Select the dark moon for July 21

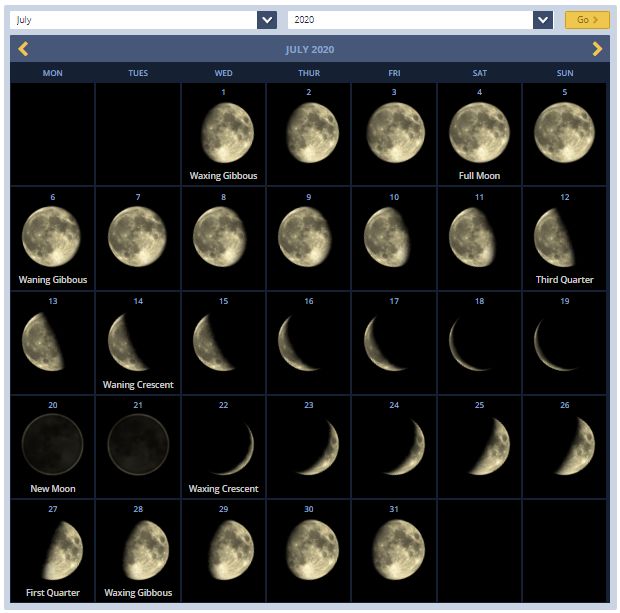click(x=138, y=444)
